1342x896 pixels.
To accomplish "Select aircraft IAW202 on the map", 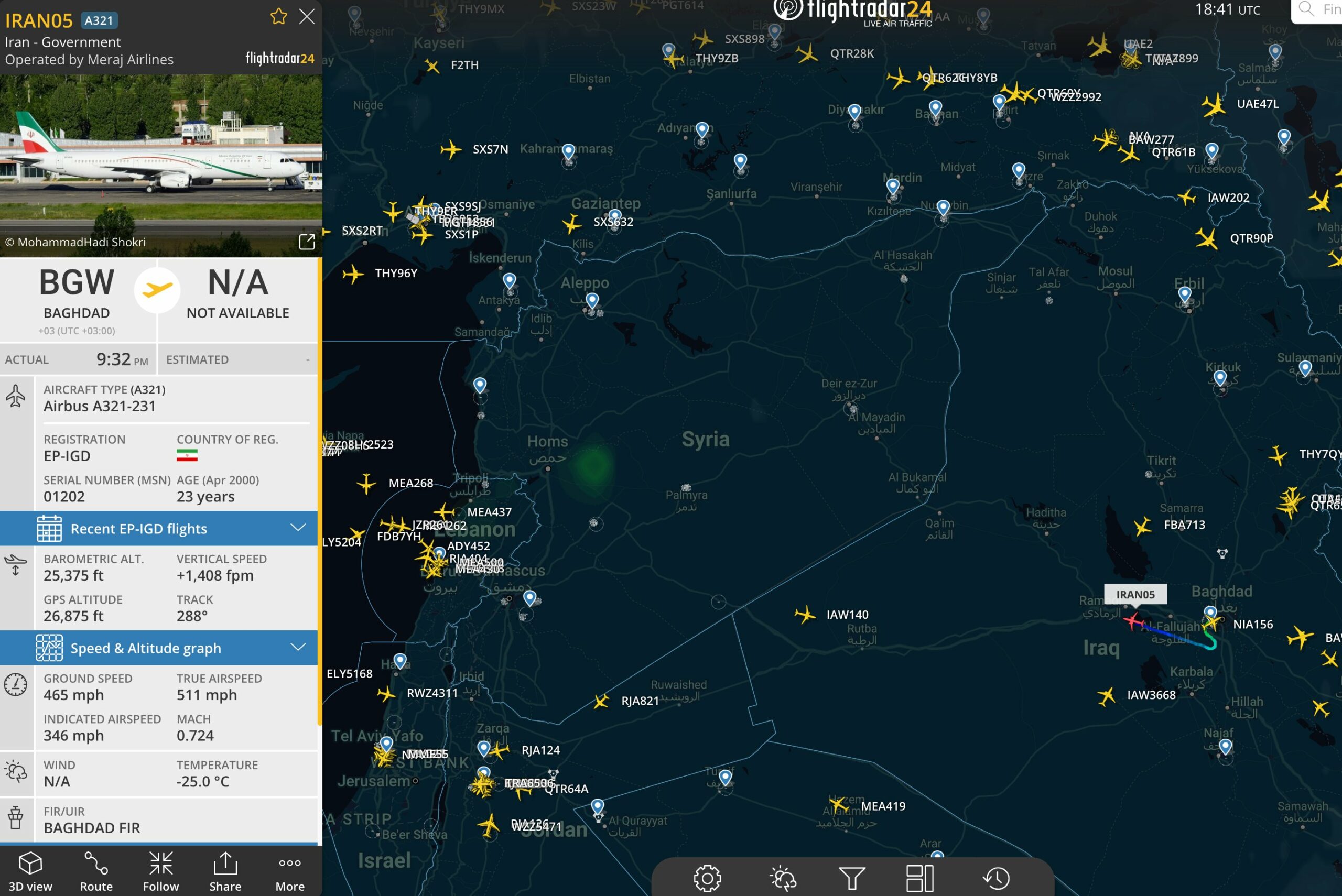I will (x=1186, y=198).
